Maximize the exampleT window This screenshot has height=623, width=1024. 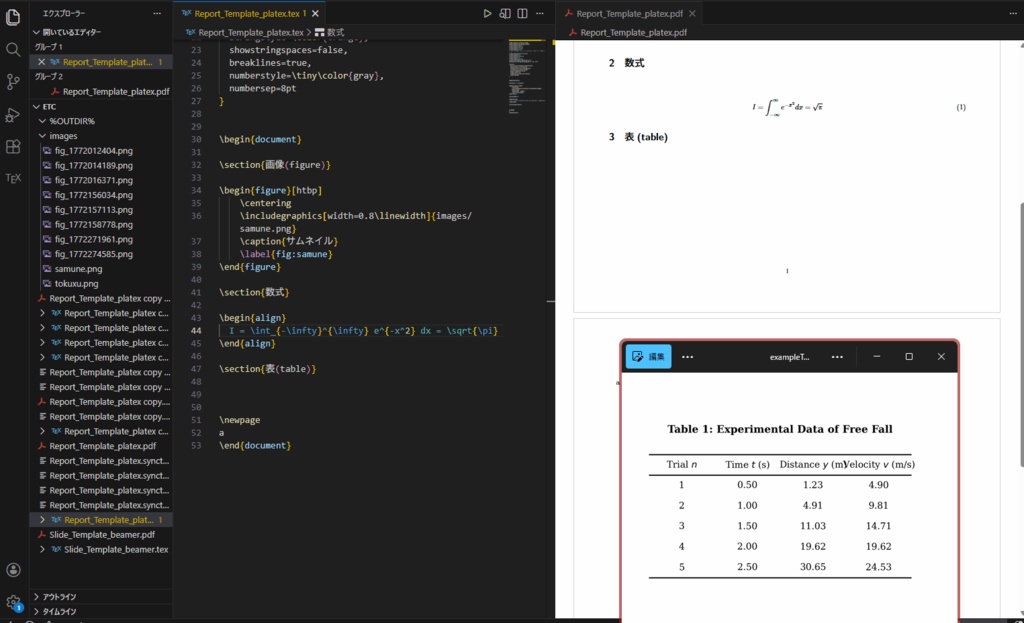909,357
